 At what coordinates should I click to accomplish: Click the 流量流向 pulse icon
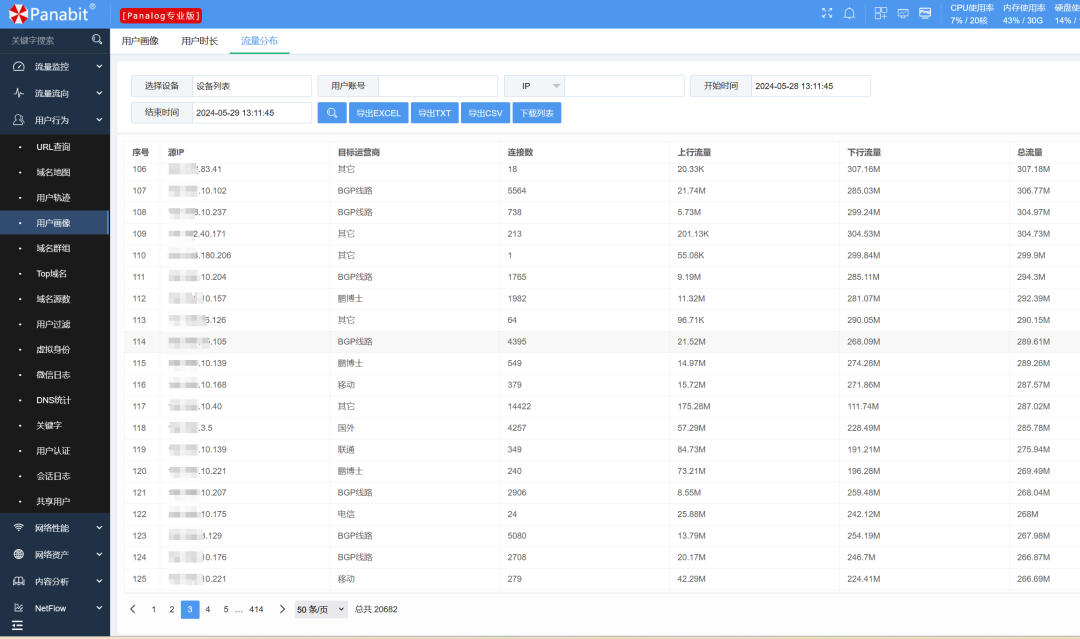pos(19,93)
